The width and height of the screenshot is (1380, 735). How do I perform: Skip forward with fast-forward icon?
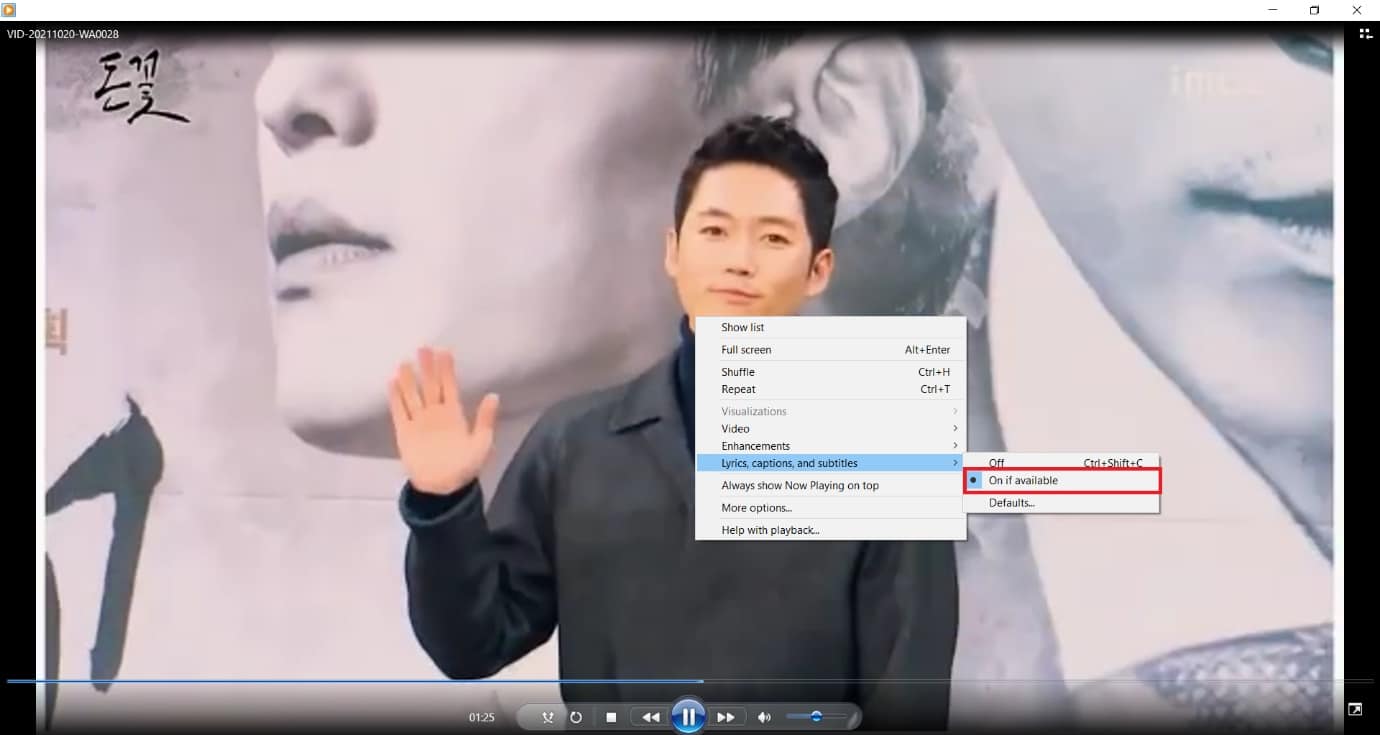click(726, 716)
